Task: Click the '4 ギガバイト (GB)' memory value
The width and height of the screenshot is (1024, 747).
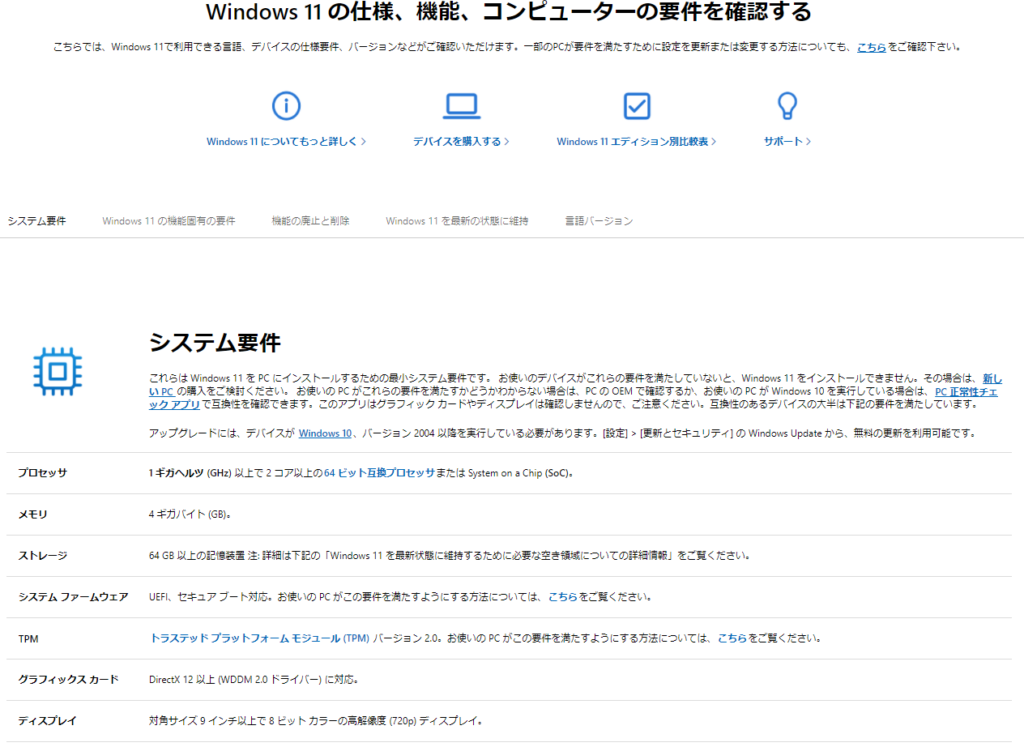Action: (188, 515)
